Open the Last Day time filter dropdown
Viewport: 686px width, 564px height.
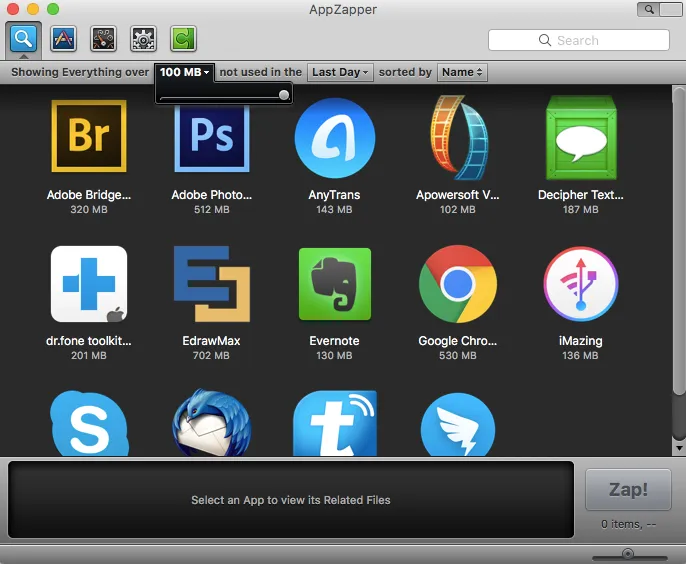point(340,72)
